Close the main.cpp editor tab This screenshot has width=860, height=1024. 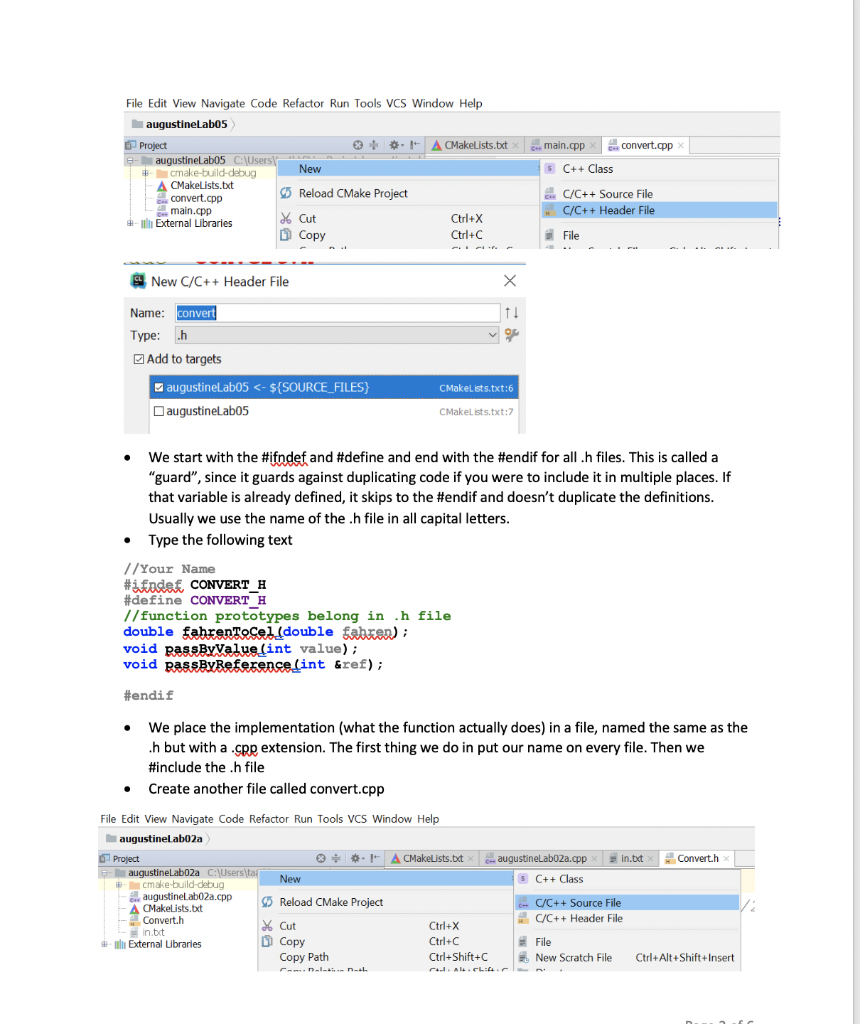click(x=592, y=145)
